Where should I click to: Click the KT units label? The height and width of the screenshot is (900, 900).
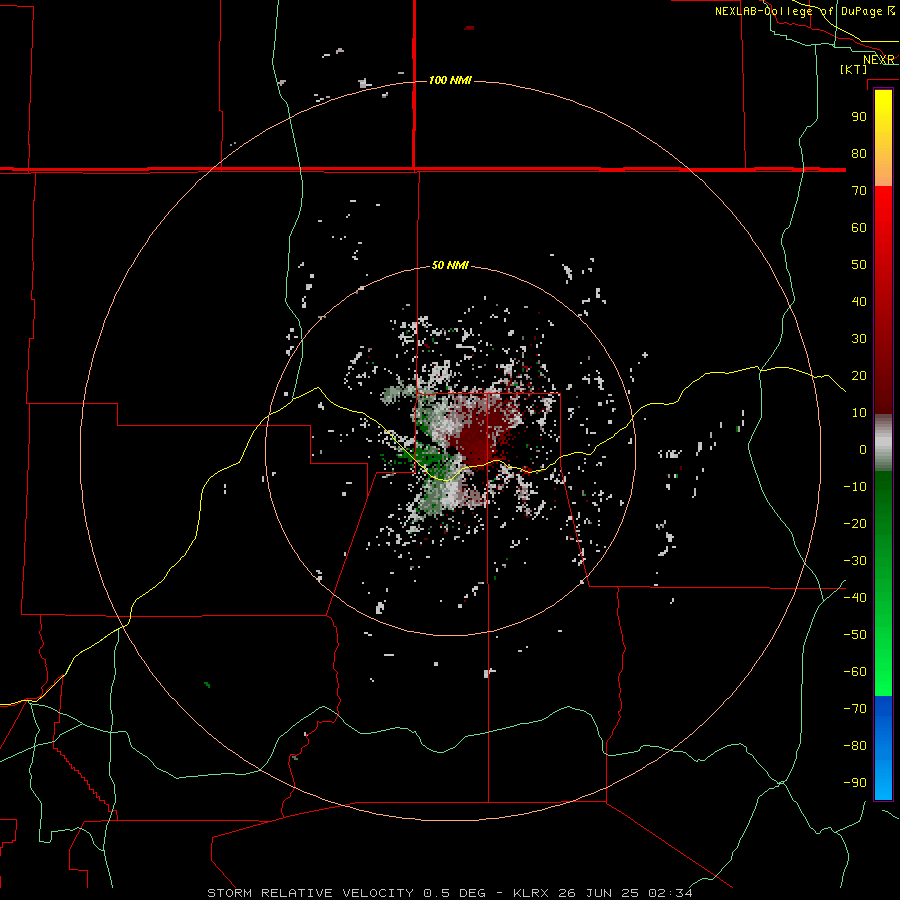click(x=853, y=69)
